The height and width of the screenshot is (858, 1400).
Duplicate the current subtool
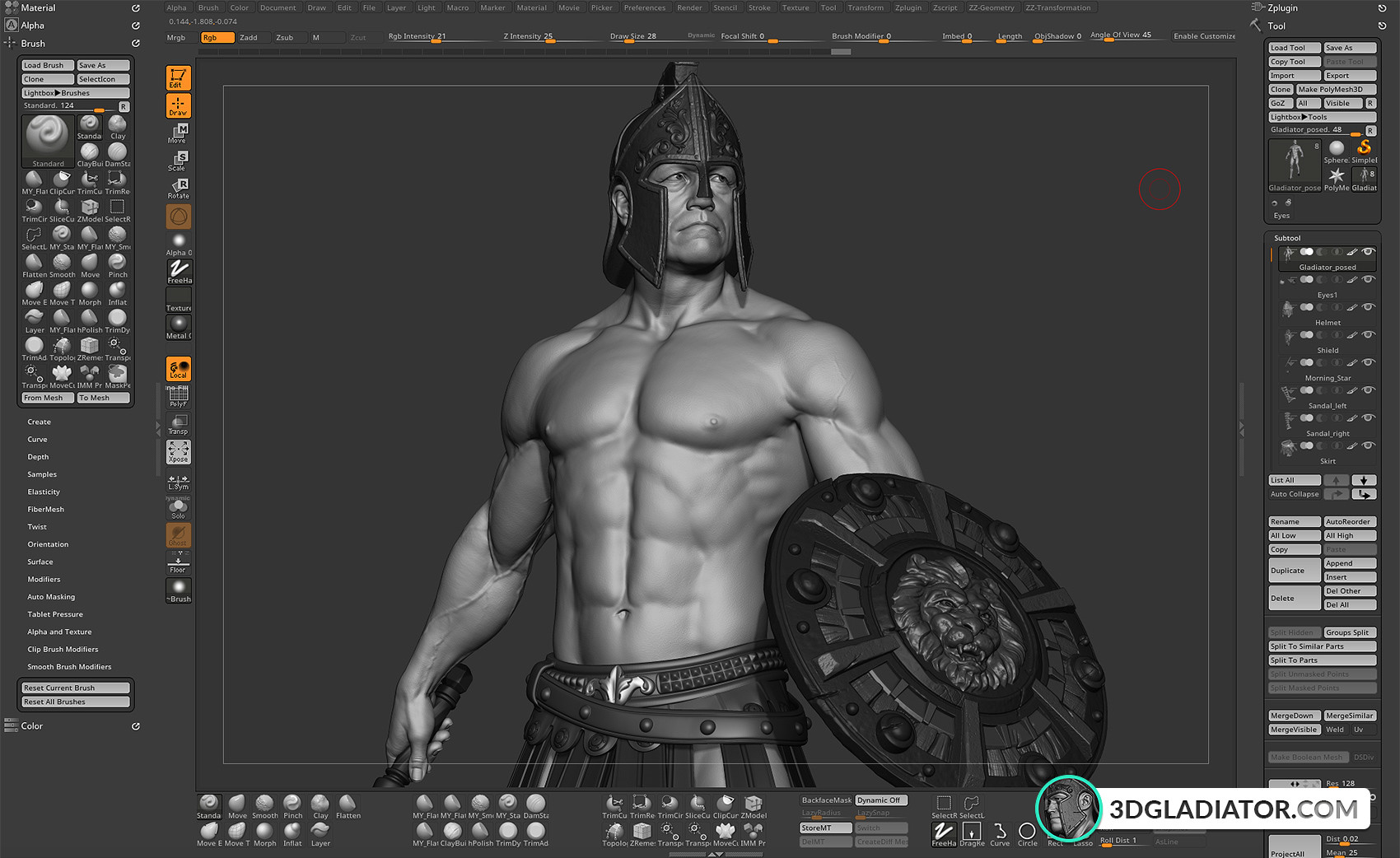(x=1294, y=570)
